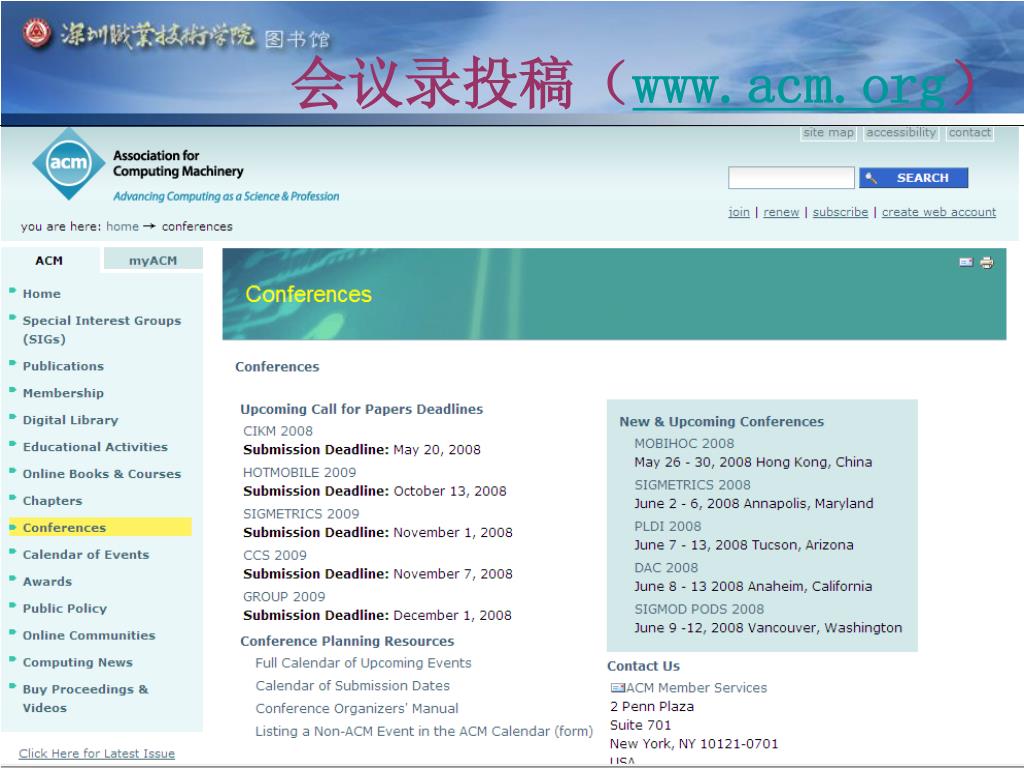The width and height of the screenshot is (1024, 768).
Task: Open the www.acm.org link in banner
Action: [x=788, y=87]
